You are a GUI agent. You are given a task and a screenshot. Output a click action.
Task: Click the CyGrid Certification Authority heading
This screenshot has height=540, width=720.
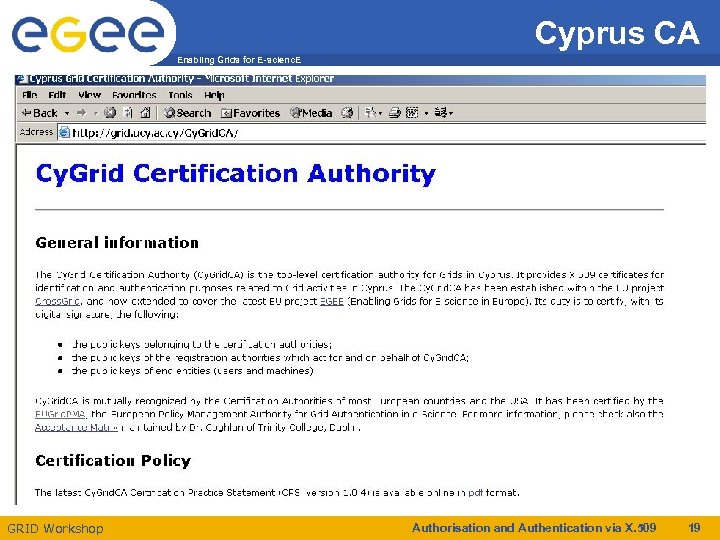click(x=236, y=174)
